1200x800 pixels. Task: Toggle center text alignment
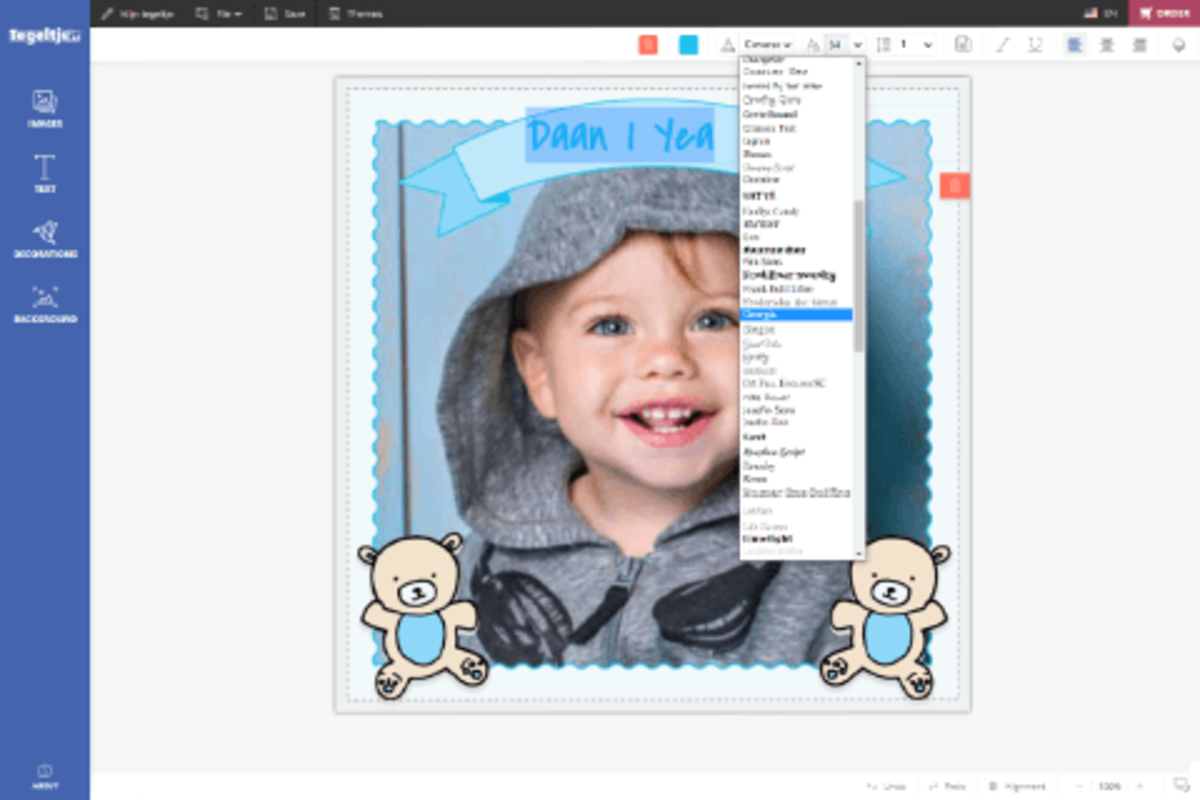(x=1107, y=45)
